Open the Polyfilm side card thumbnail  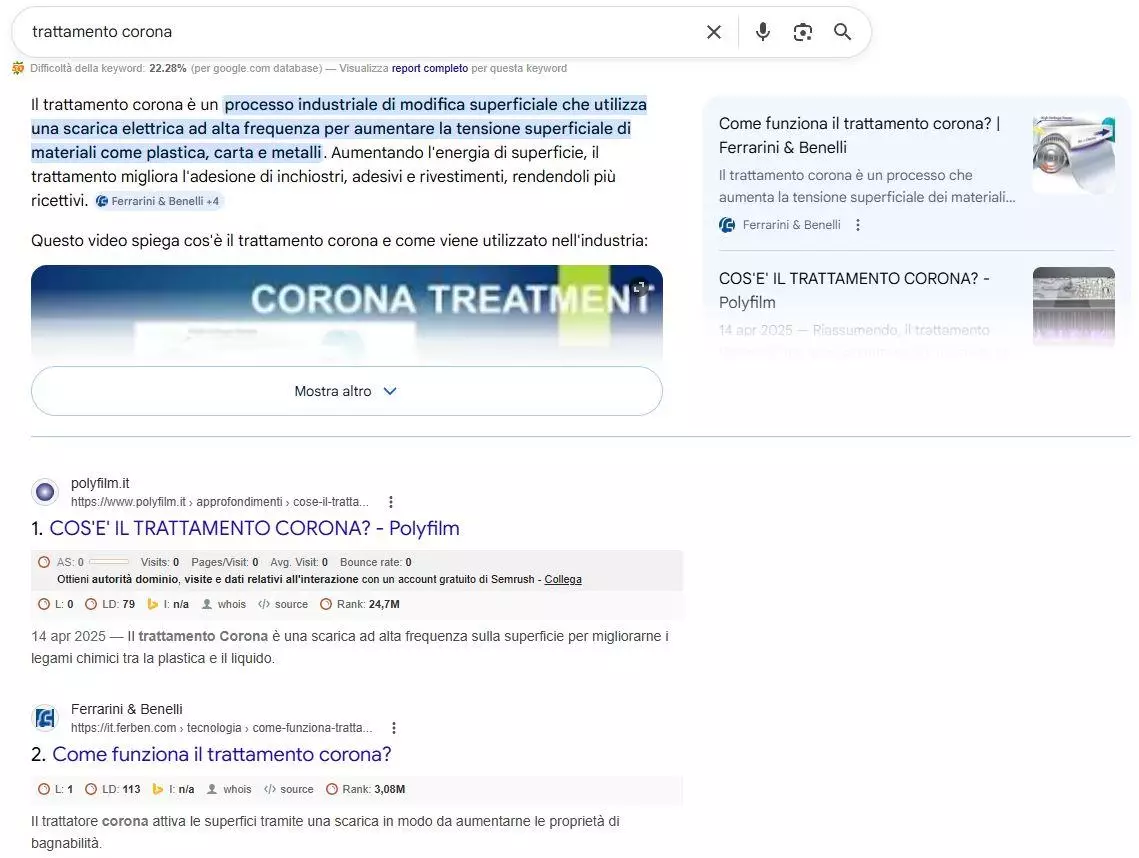[x=1074, y=307]
